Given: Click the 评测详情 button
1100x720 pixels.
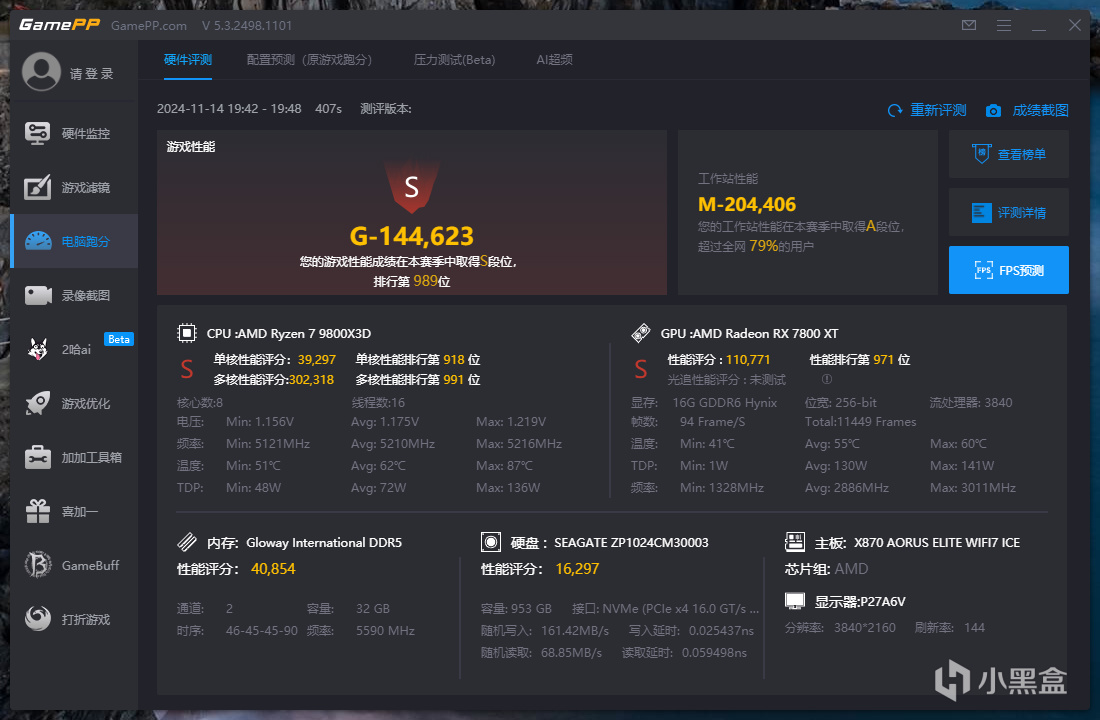Looking at the screenshot, I should 1009,212.
